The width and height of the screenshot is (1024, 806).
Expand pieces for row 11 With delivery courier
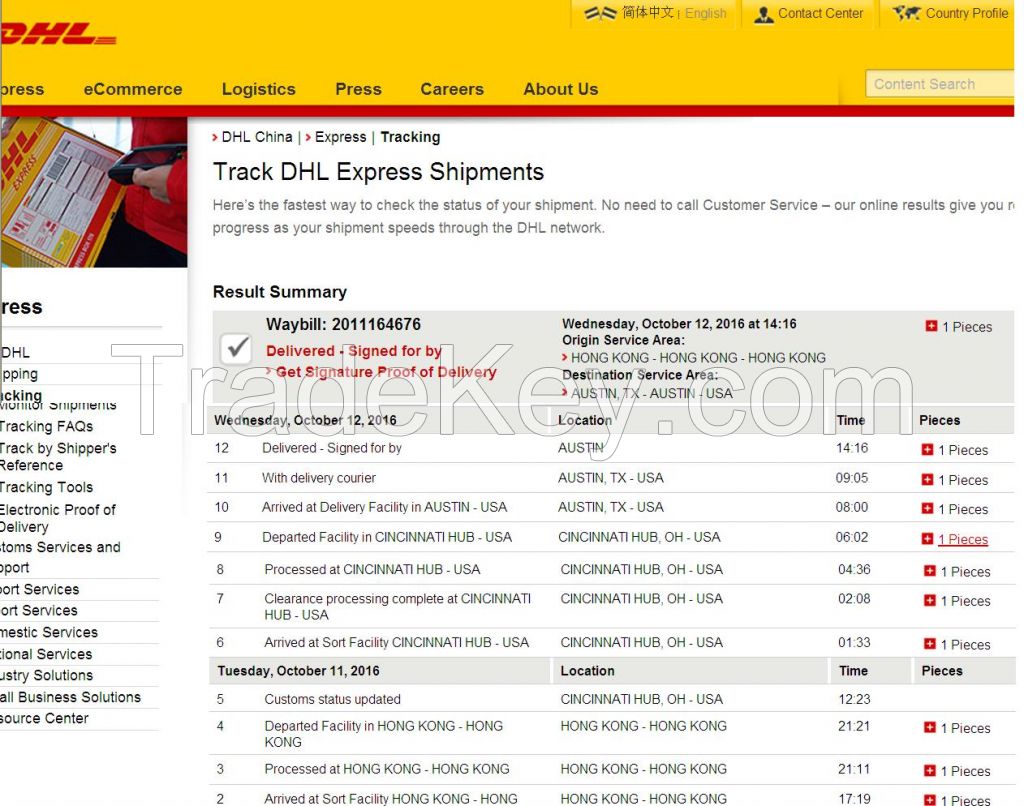pos(927,479)
